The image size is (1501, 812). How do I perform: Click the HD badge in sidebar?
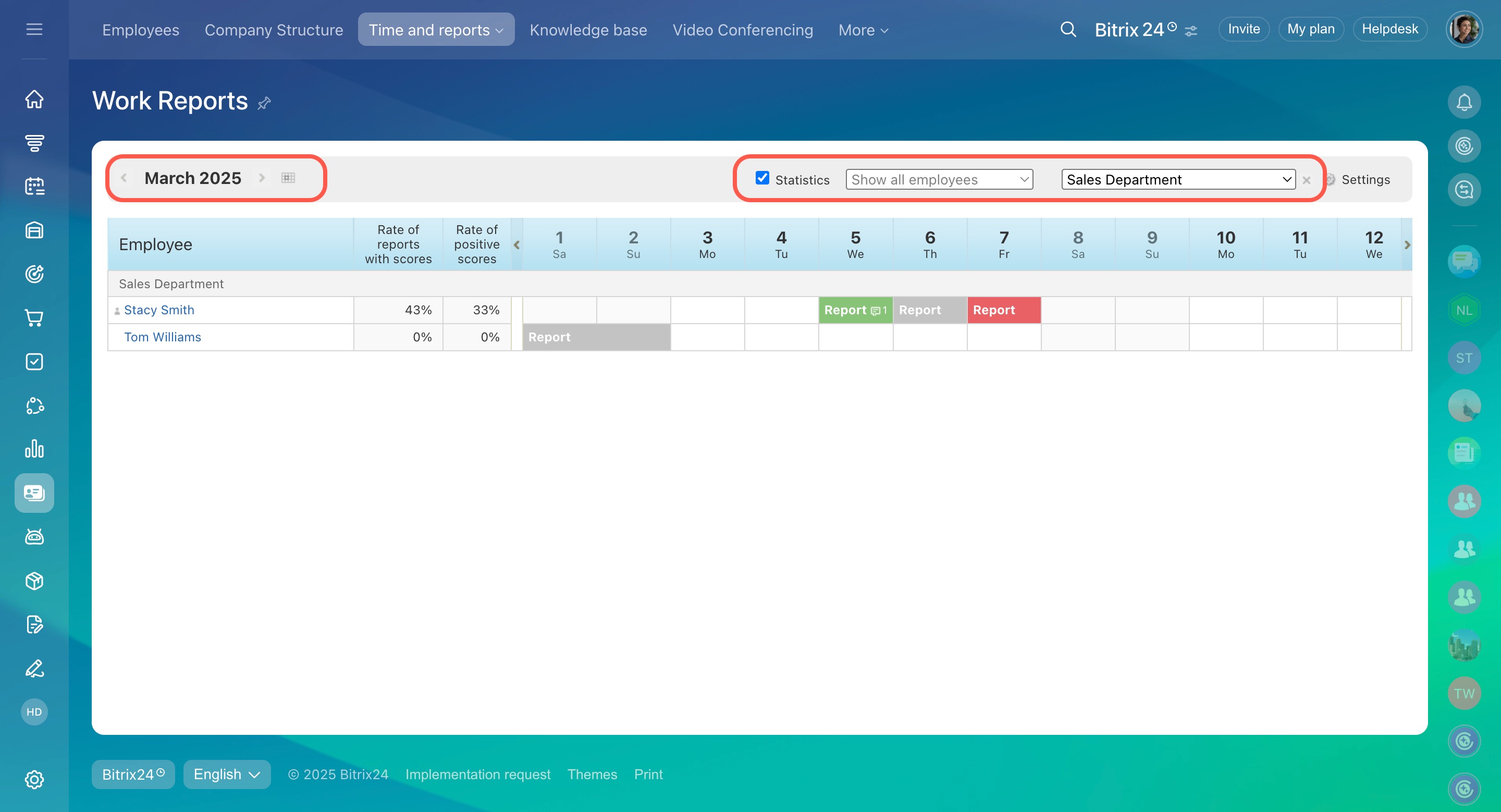pos(34,712)
